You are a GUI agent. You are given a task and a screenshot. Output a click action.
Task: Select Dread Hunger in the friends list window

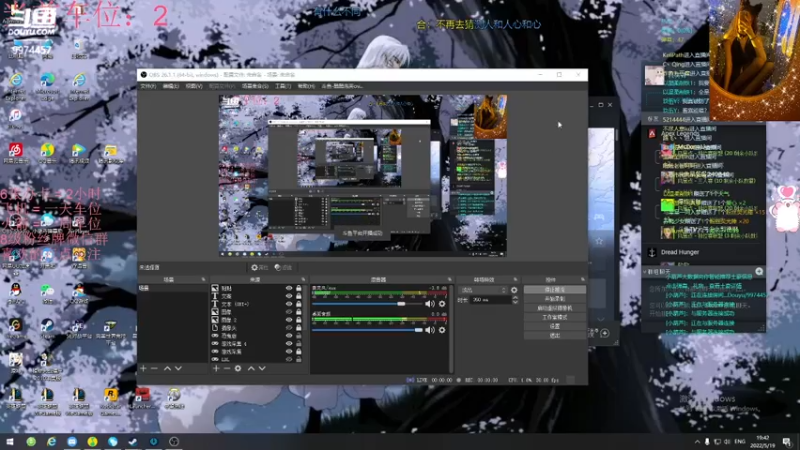coord(680,252)
